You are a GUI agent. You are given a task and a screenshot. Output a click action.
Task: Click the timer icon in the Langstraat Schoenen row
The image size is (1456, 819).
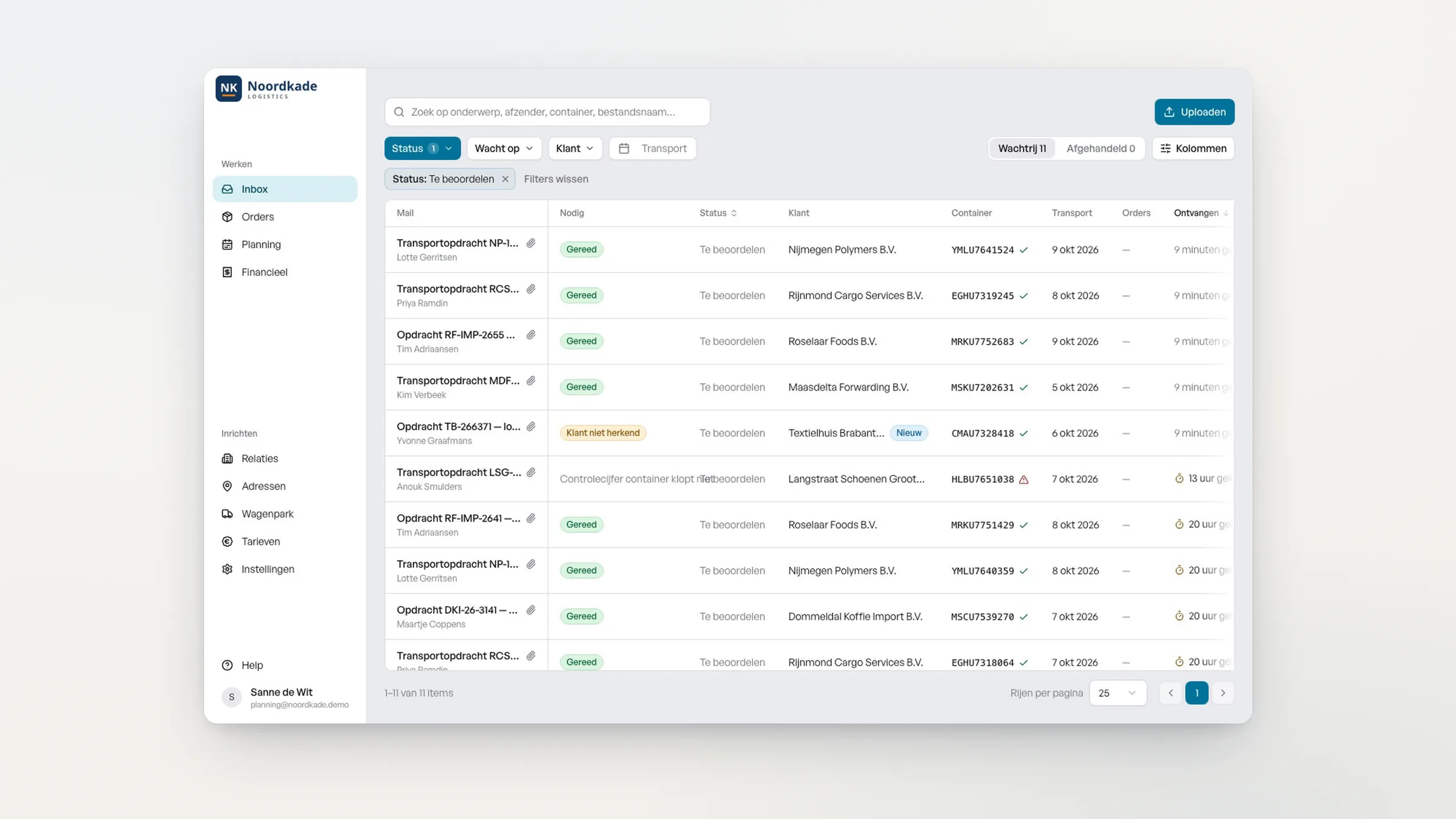click(1179, 478)
